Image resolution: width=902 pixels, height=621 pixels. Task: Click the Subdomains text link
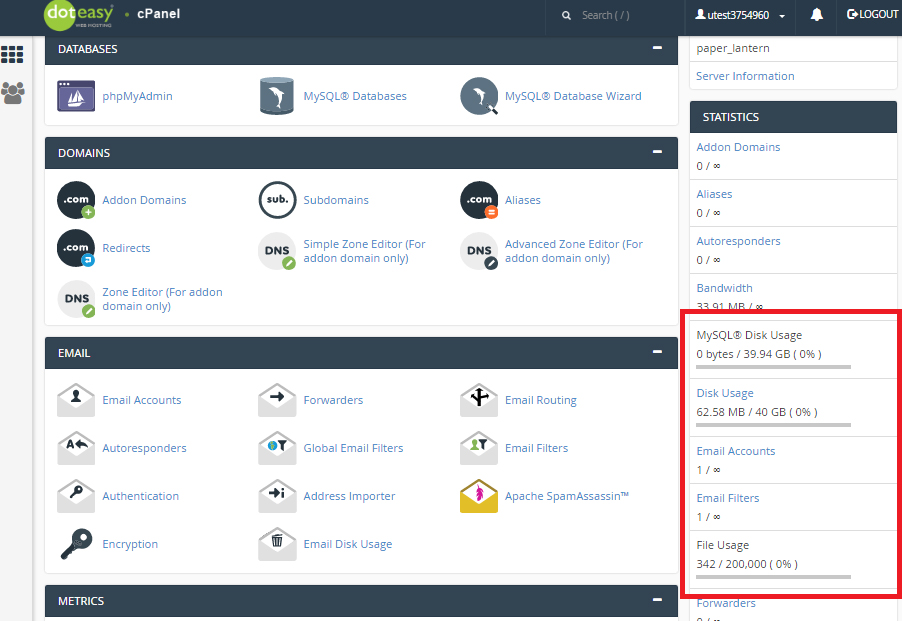coord(336,200)
